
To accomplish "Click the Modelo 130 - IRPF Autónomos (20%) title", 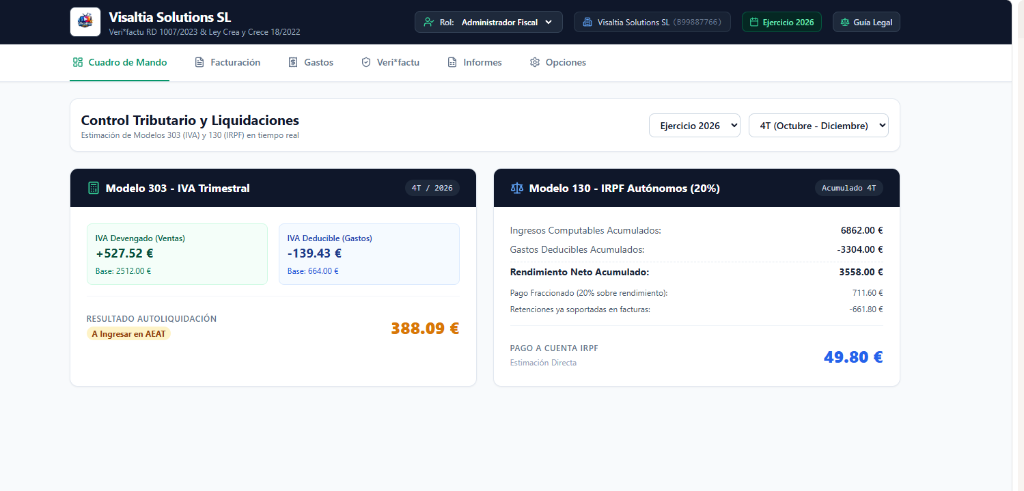I will 624,188.
